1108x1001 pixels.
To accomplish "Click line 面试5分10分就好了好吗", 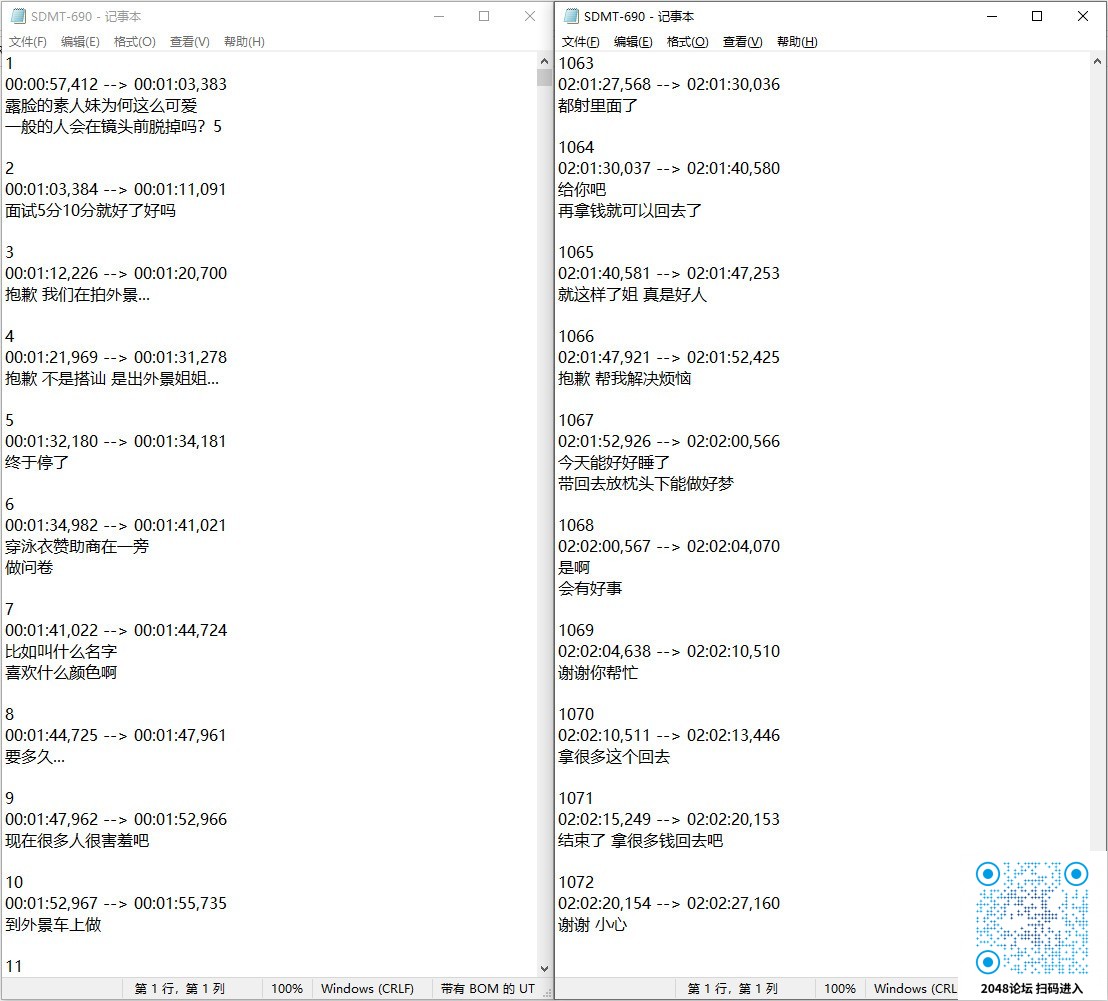I will coord(90,211).
